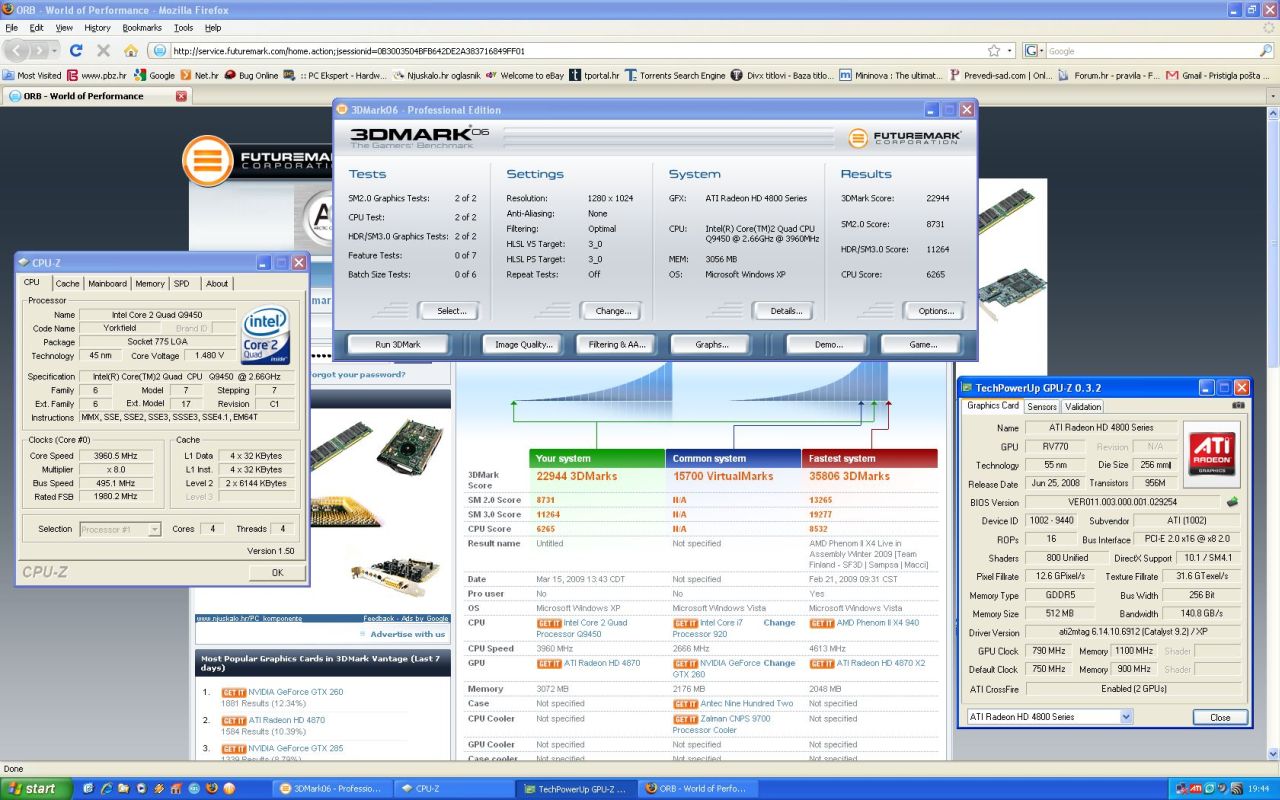Click the GPU-Z screenshot camera icon
The image size is (1280, 800).
pos(1238,406)
